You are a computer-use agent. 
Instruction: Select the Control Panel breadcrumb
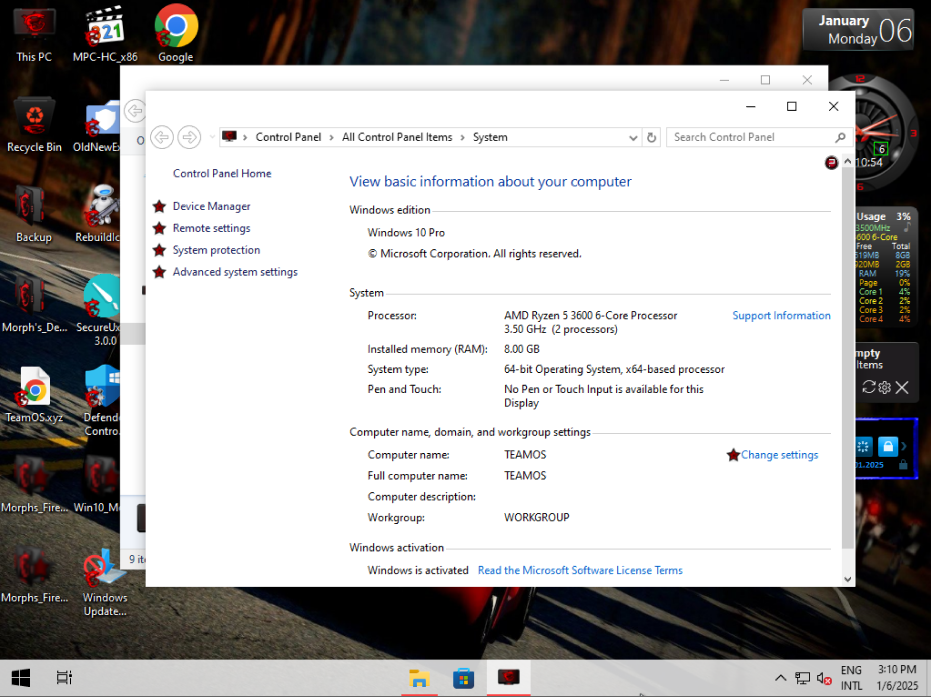pos(288,137)
